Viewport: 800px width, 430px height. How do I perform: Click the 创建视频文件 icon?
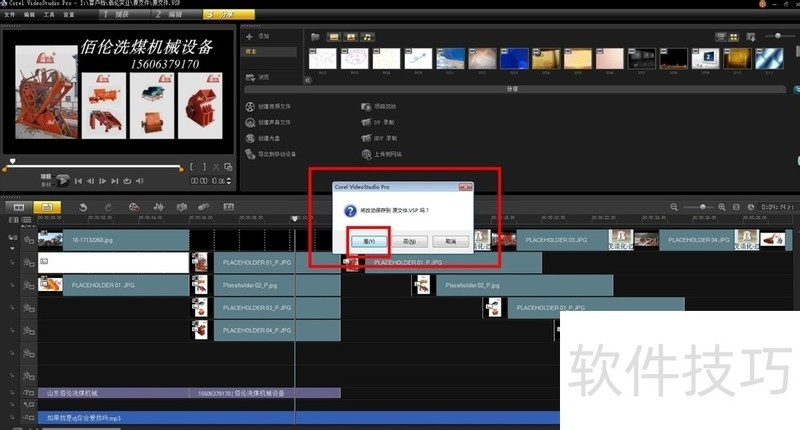point(250,105)
